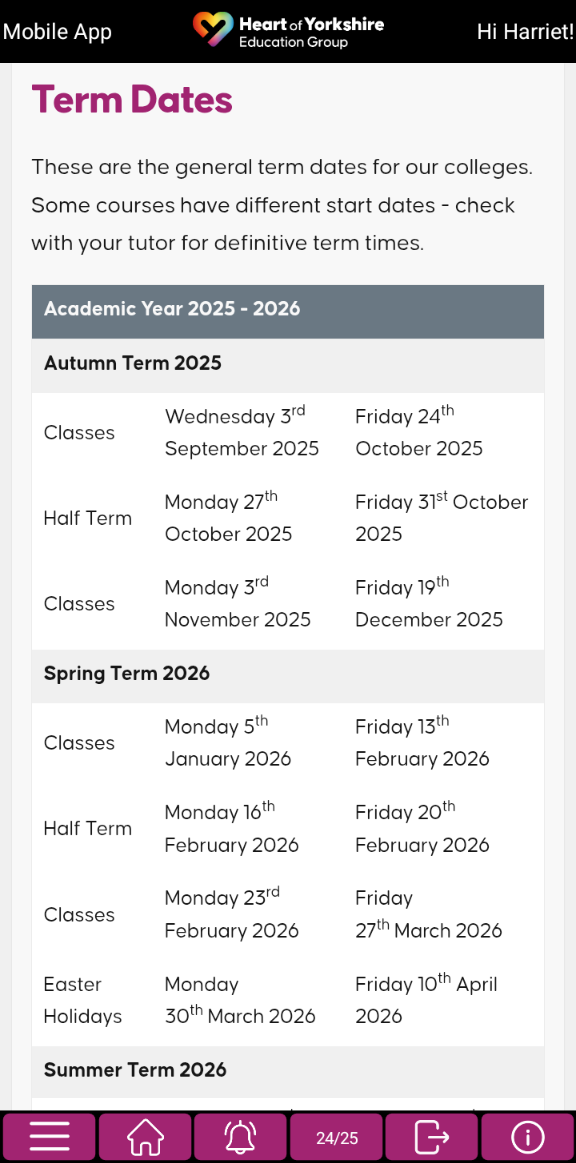Tap the Hi Harriet! greeting

[526, 32]
